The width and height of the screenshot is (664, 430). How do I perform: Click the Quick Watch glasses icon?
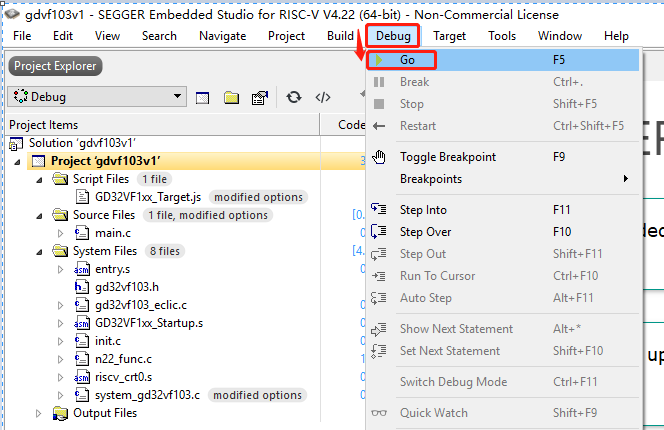click(x=379, y=413)
